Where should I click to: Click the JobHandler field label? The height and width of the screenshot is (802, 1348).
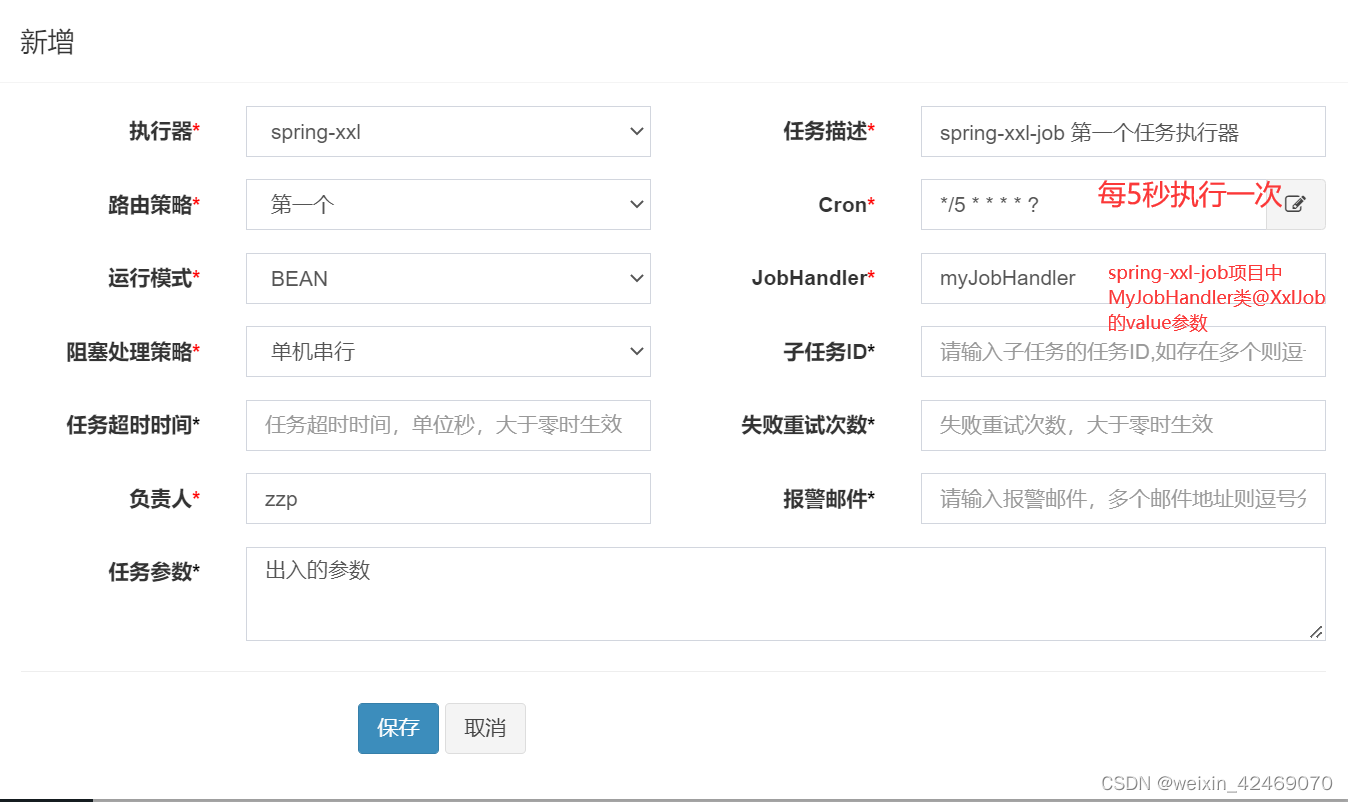813,278
